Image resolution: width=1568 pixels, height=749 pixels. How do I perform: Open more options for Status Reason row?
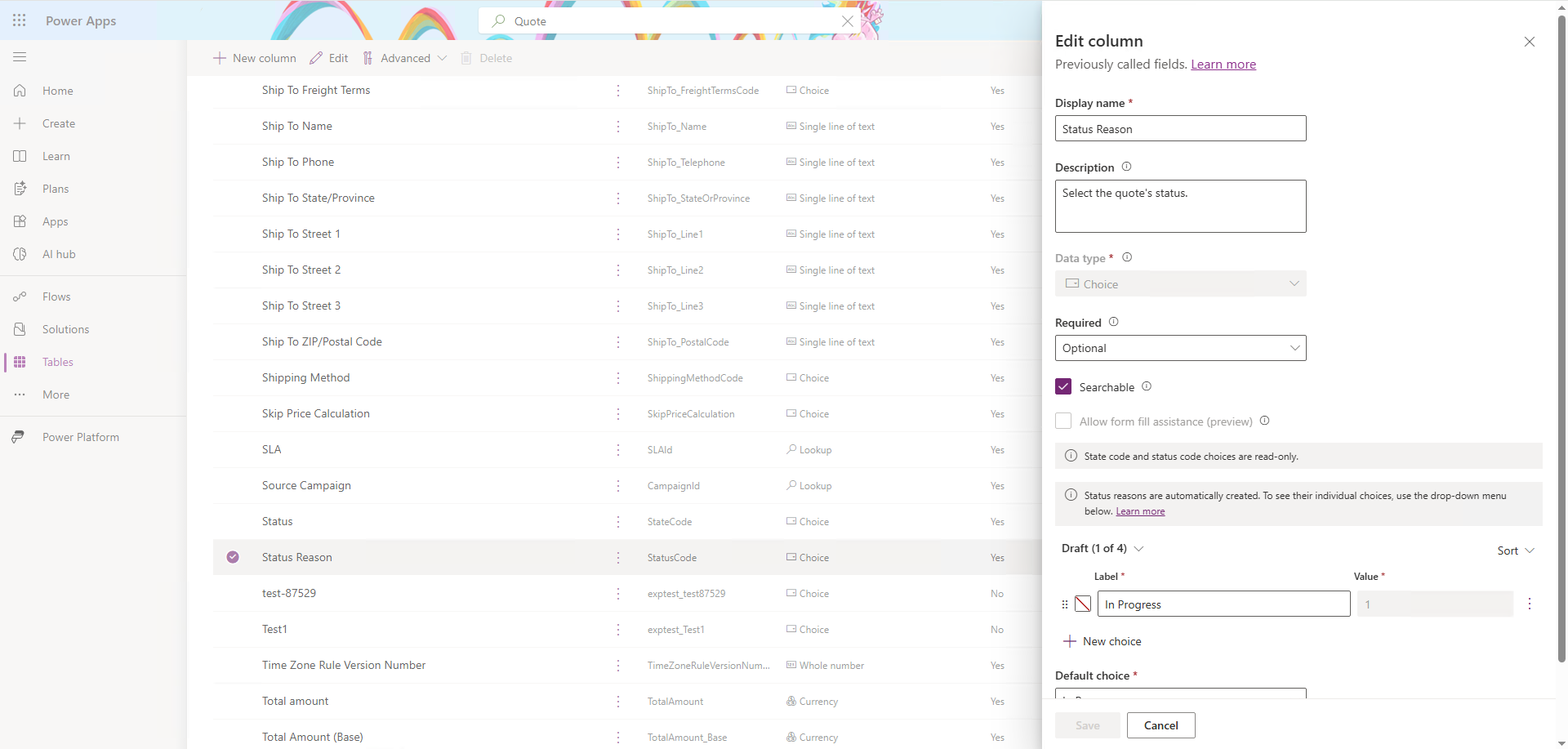[x=618, y=558]
